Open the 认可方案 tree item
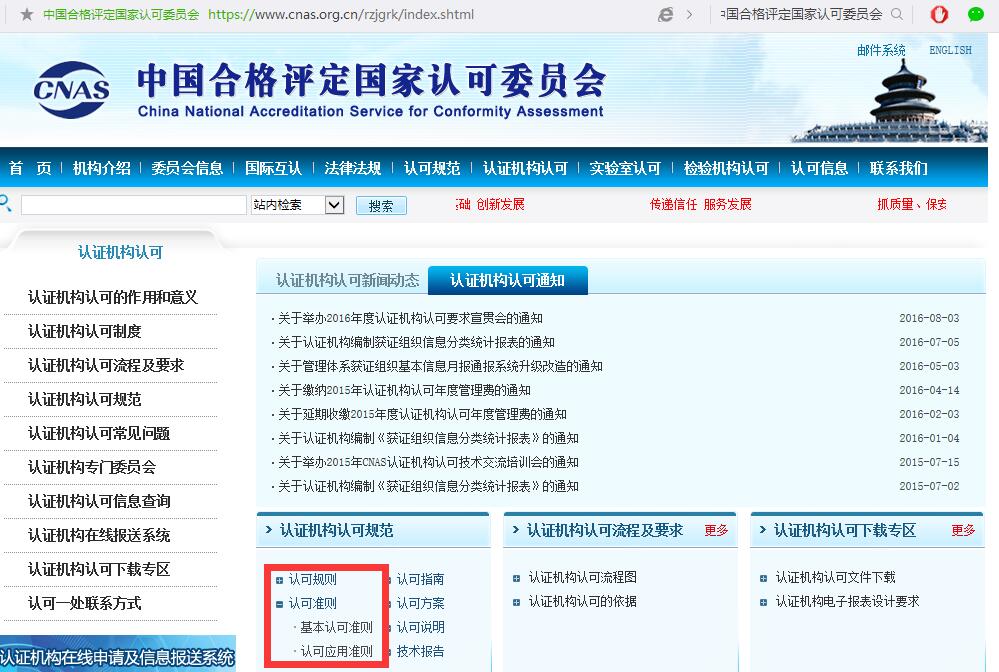 point(420,603)
